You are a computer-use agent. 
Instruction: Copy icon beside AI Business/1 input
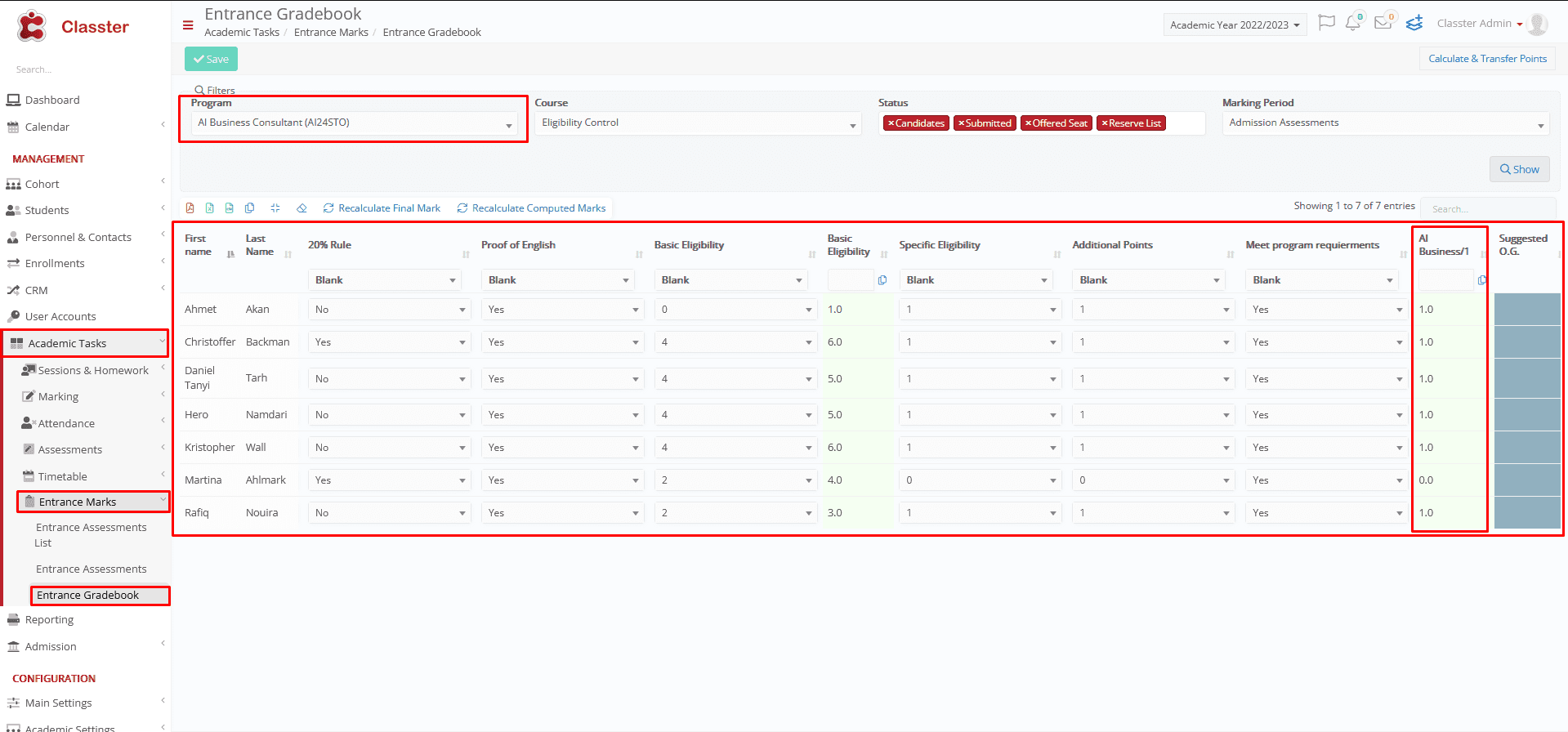[x=1481, y=280]
